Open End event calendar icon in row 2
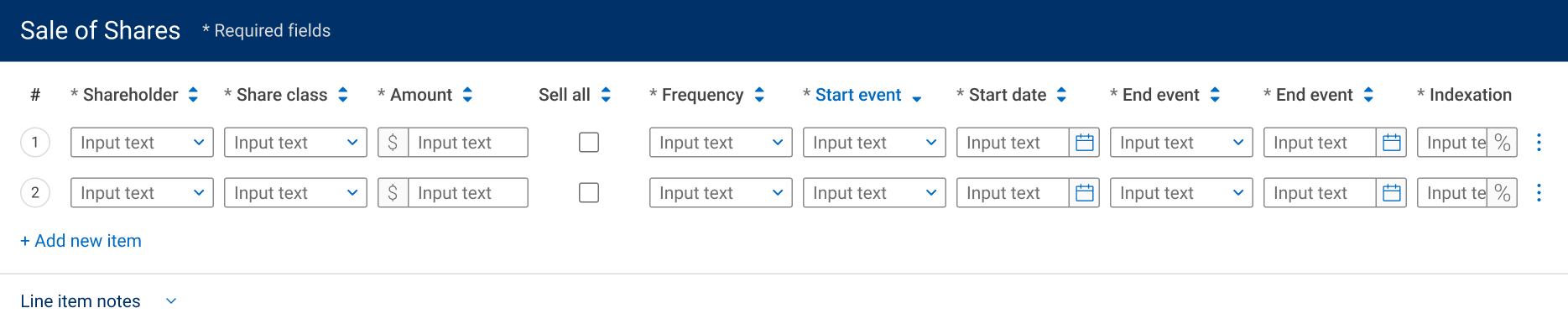The width and height of the screenshot is (1568, 329). point(1391,193)
